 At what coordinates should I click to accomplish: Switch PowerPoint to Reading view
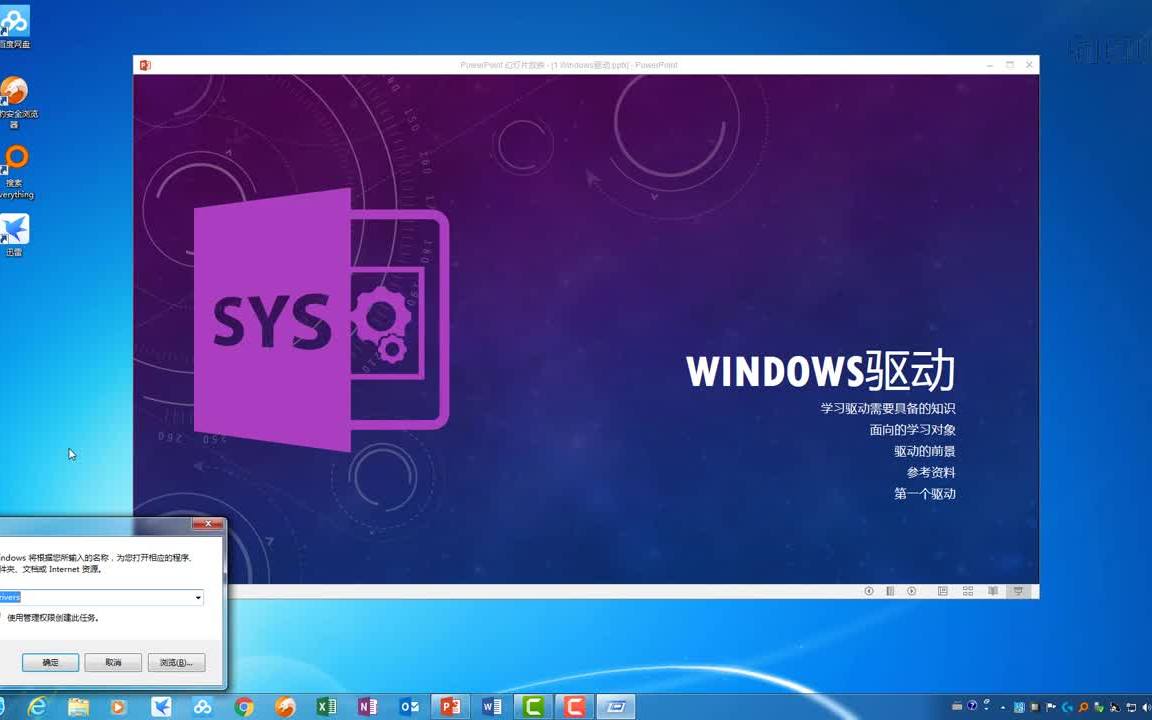click(993, 591)
